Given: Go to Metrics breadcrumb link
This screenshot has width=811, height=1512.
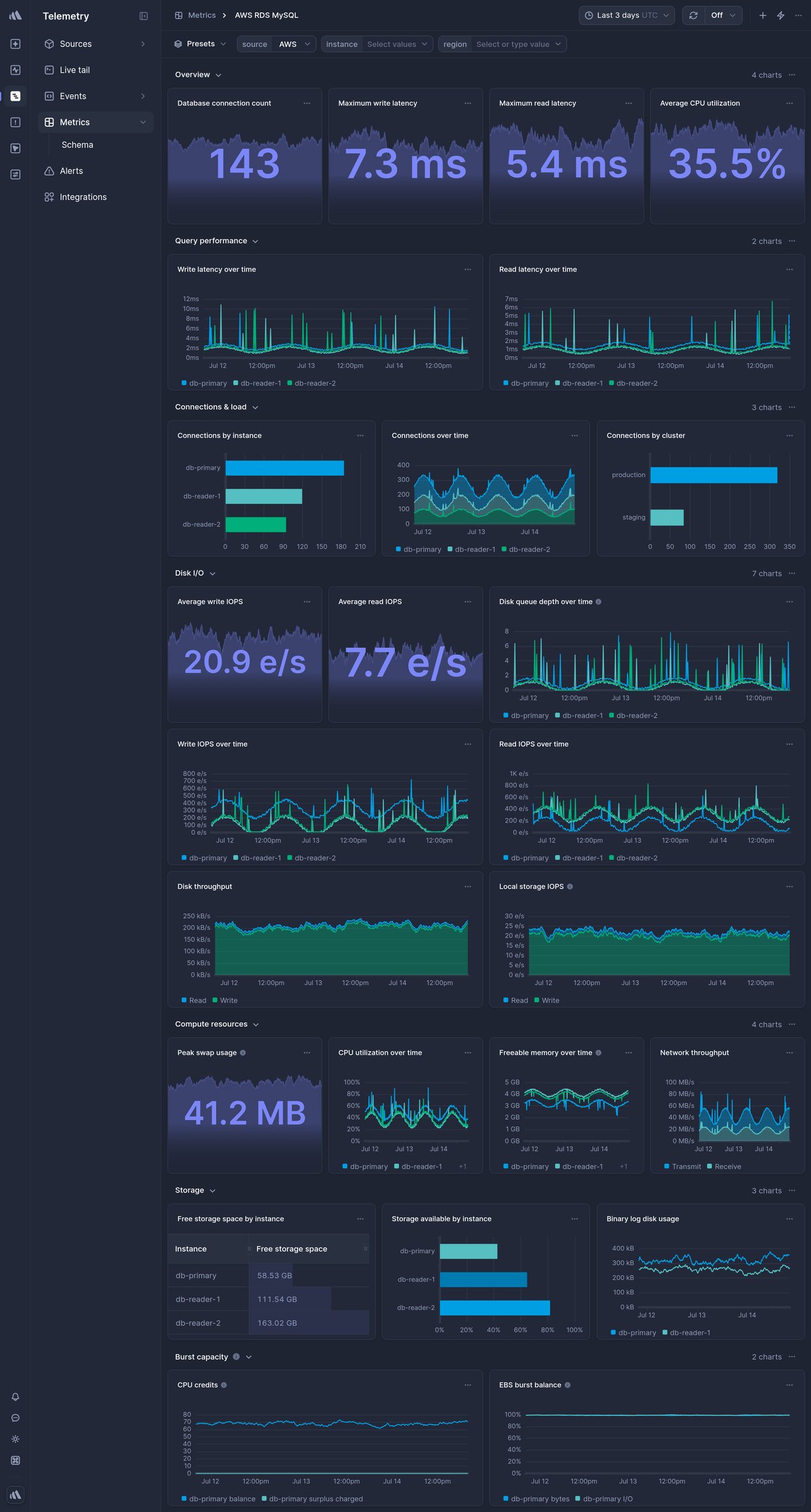Looking at the screenshot, I should 201,15.
